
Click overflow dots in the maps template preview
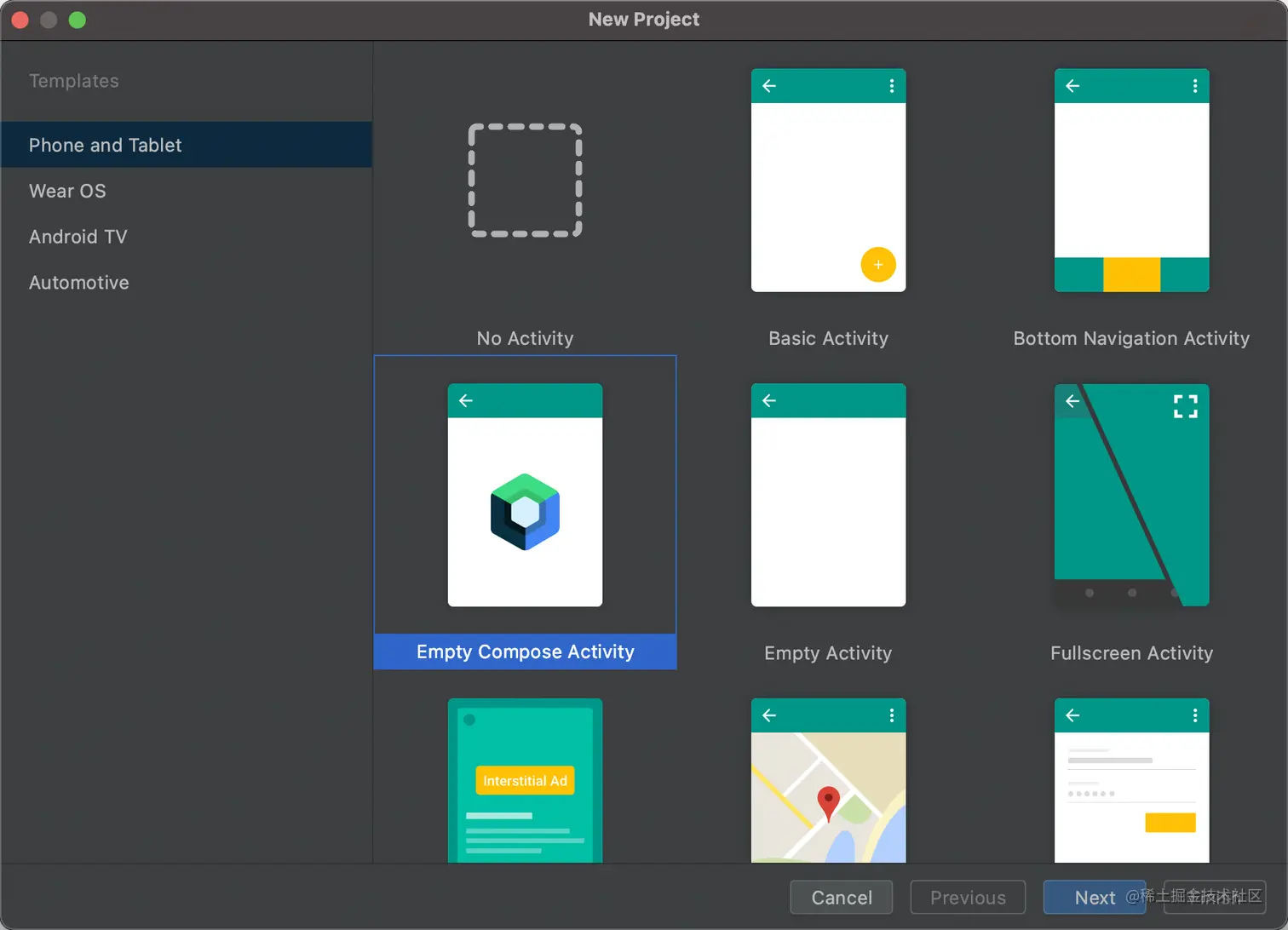coord(892,715)
